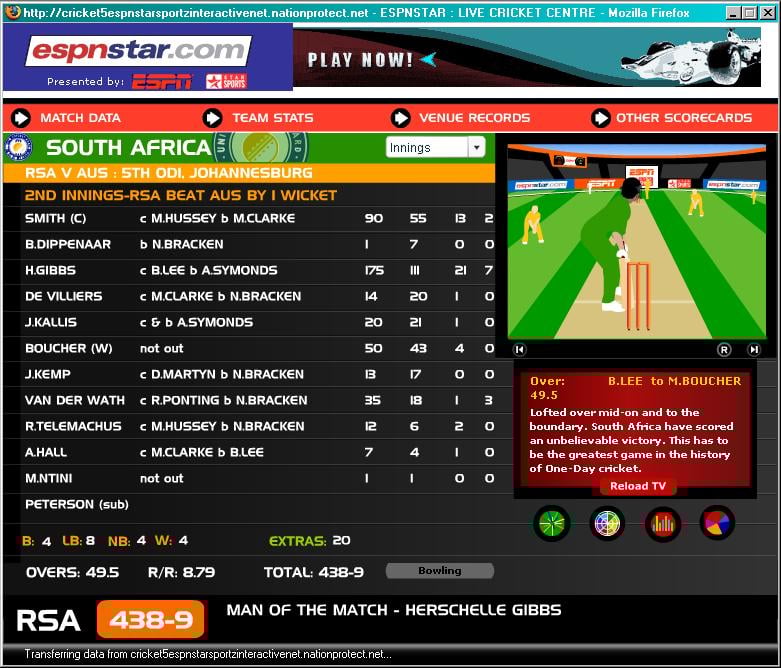Image resolution: width=781 pixels, height=668 pixels.
Task: Click the ESPN logo in header
Action: [162, 82]
